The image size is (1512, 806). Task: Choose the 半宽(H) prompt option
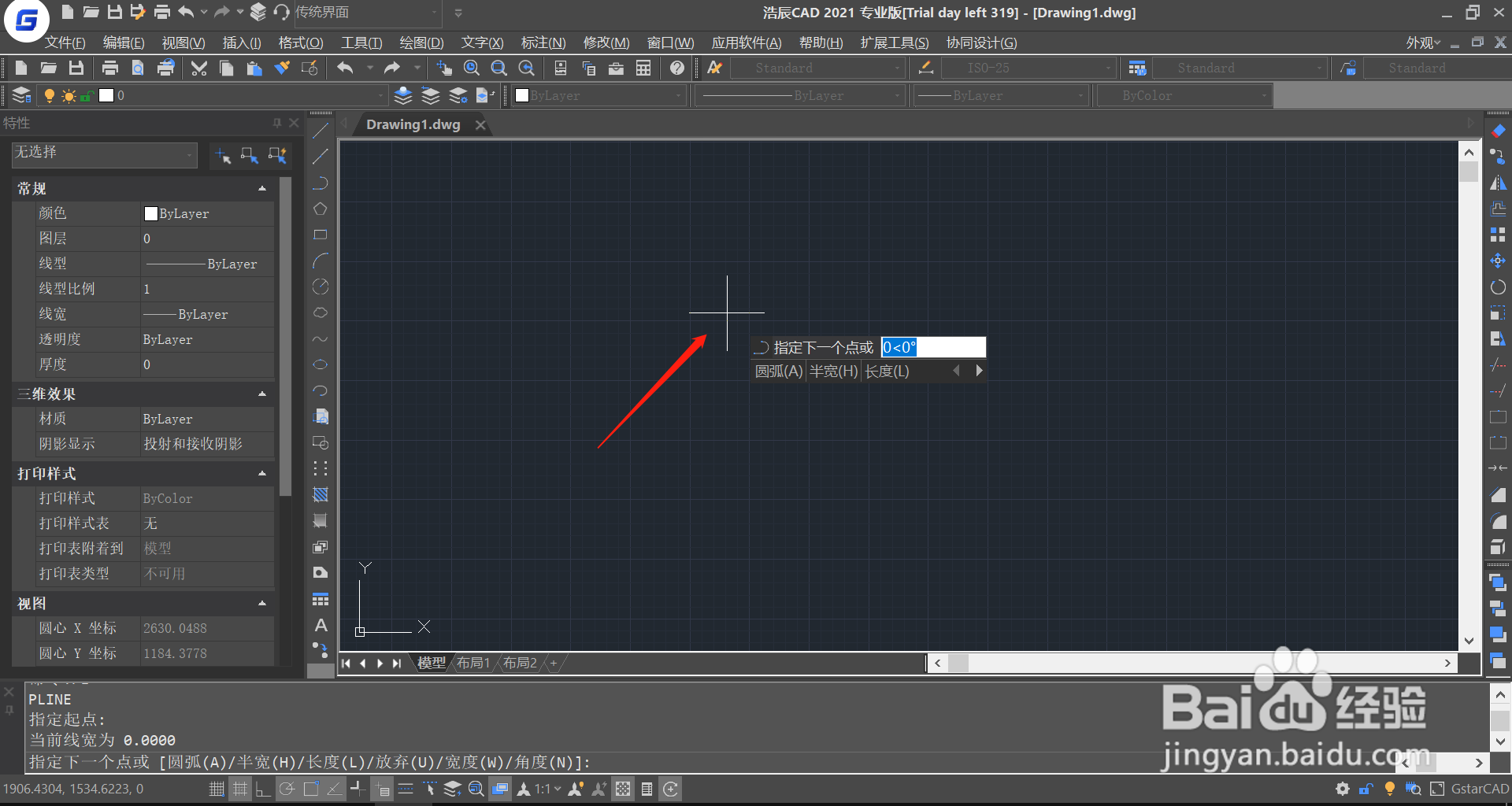(833, 372)
